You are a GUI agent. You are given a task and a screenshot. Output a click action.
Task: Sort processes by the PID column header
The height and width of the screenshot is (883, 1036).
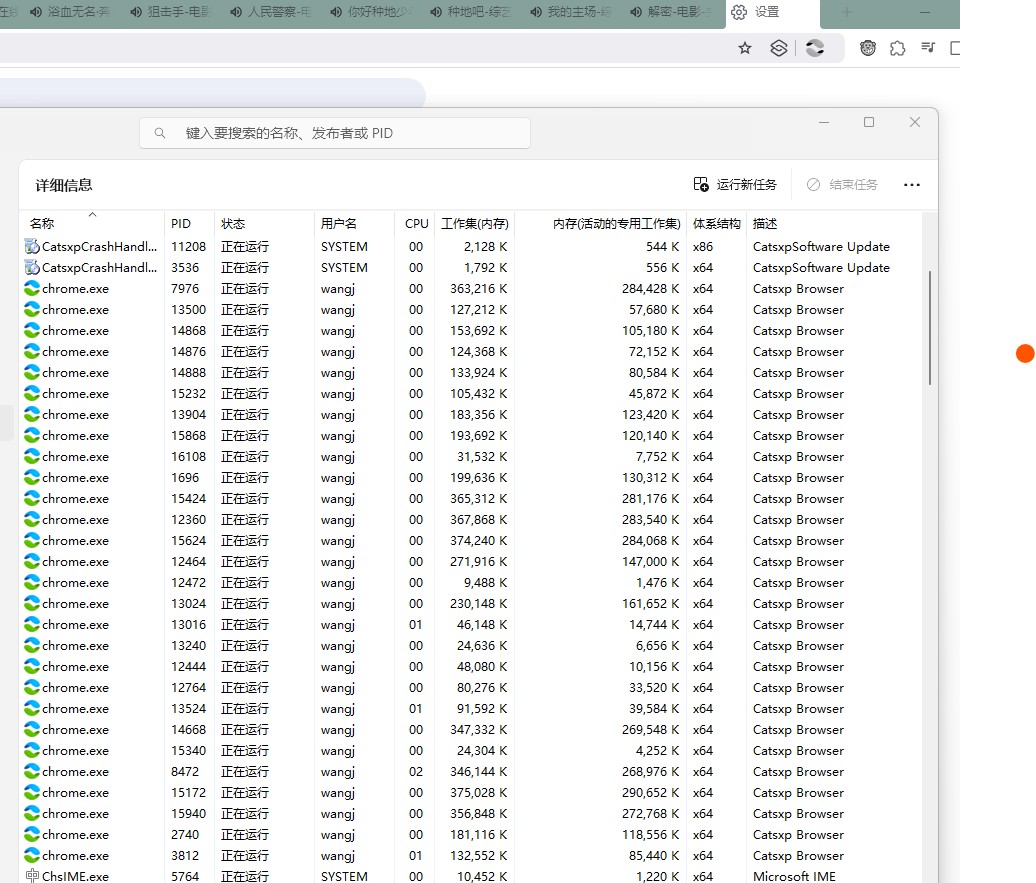[x=189, y=223]
